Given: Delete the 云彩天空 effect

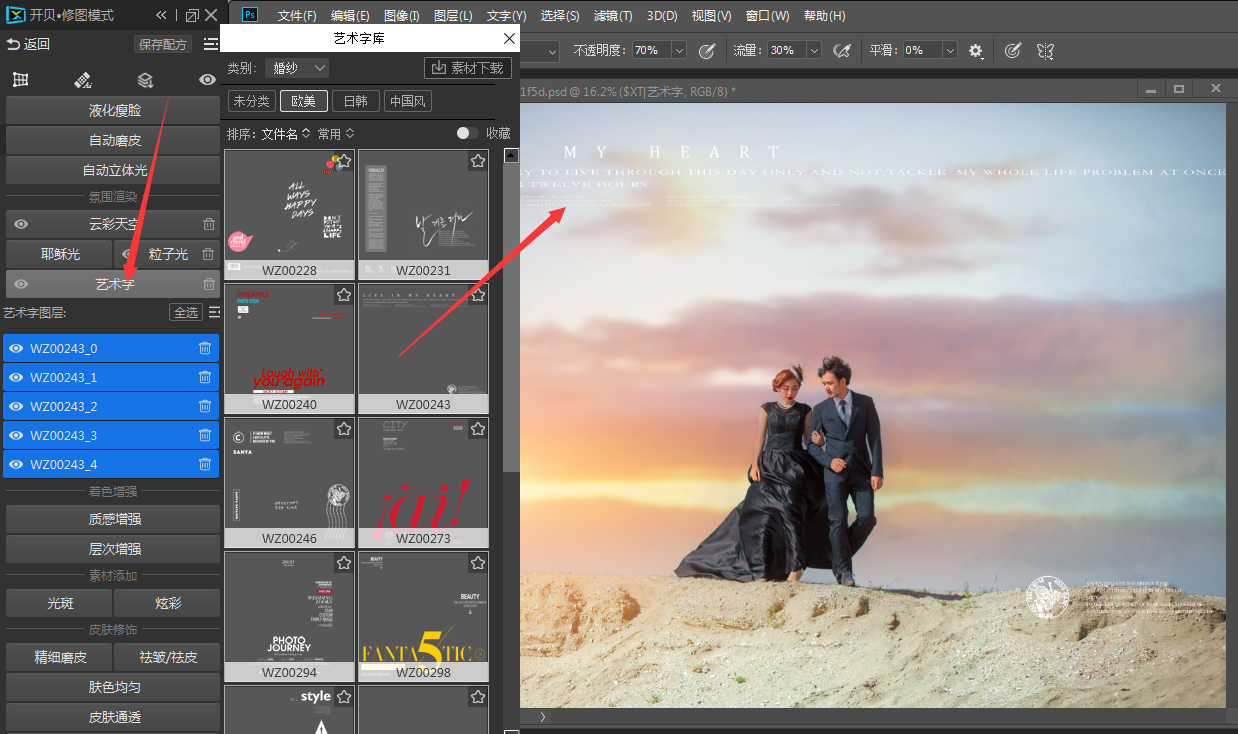Looking at the screenshot, I should (x=208, y=224).
